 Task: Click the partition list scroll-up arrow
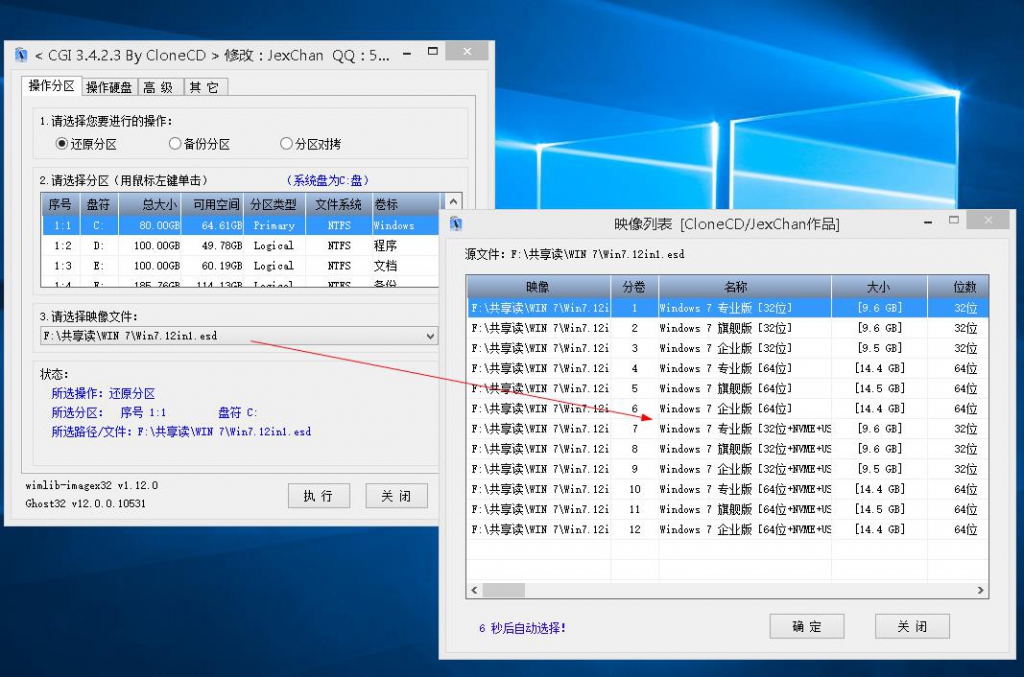[x=453, y=202]
